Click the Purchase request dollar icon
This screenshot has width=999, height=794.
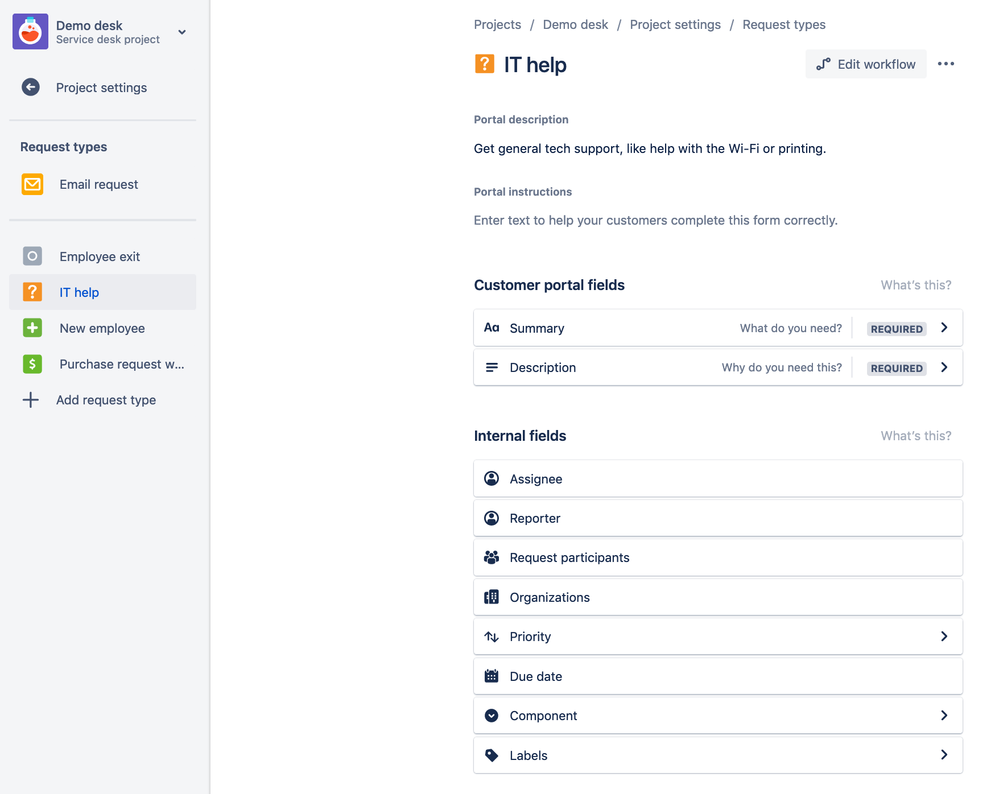click(31, 364)
